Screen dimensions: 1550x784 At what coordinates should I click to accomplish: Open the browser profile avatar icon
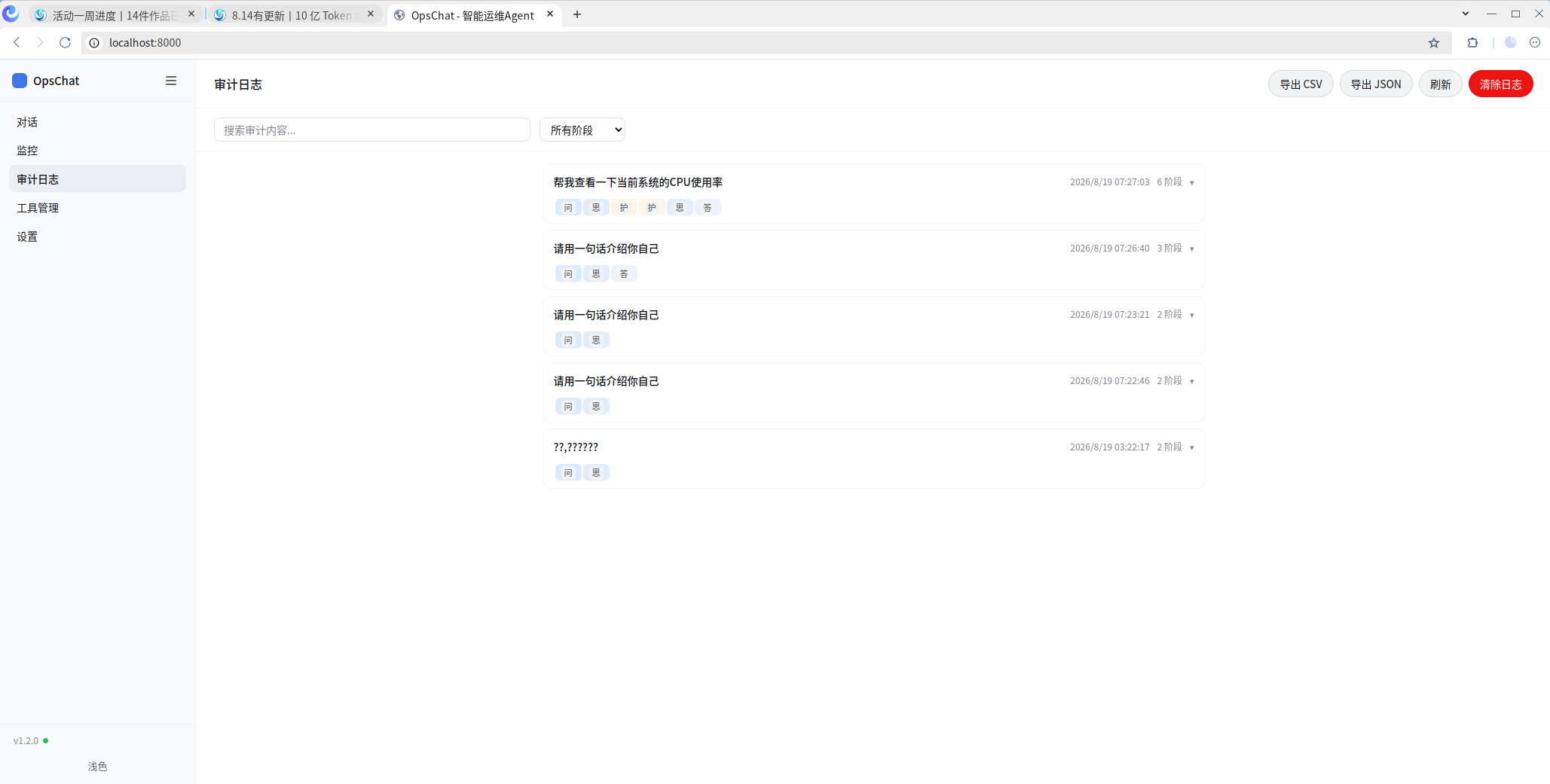pyautogui.click(x=1510, y=43)
